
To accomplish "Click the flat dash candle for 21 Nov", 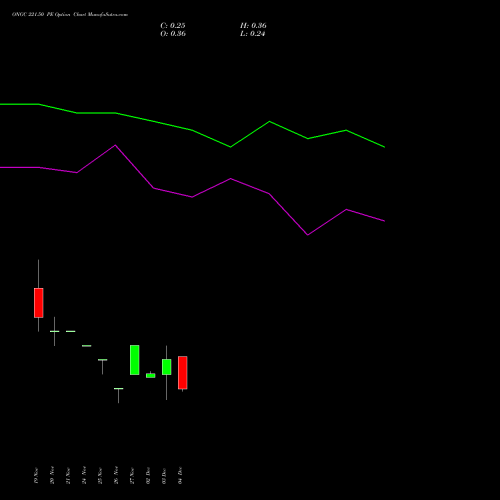I will pos(71,331).
